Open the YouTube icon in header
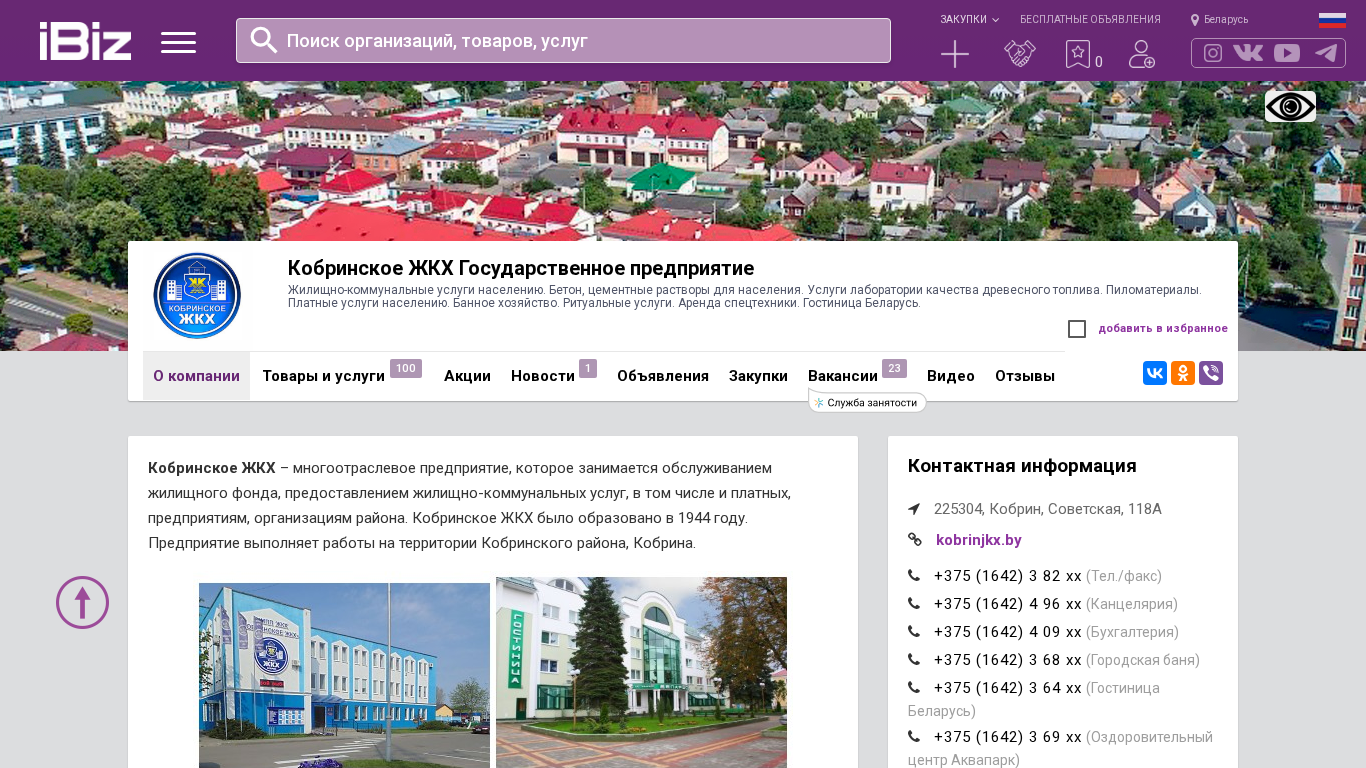1366x768 pixels. [1287, 53]
